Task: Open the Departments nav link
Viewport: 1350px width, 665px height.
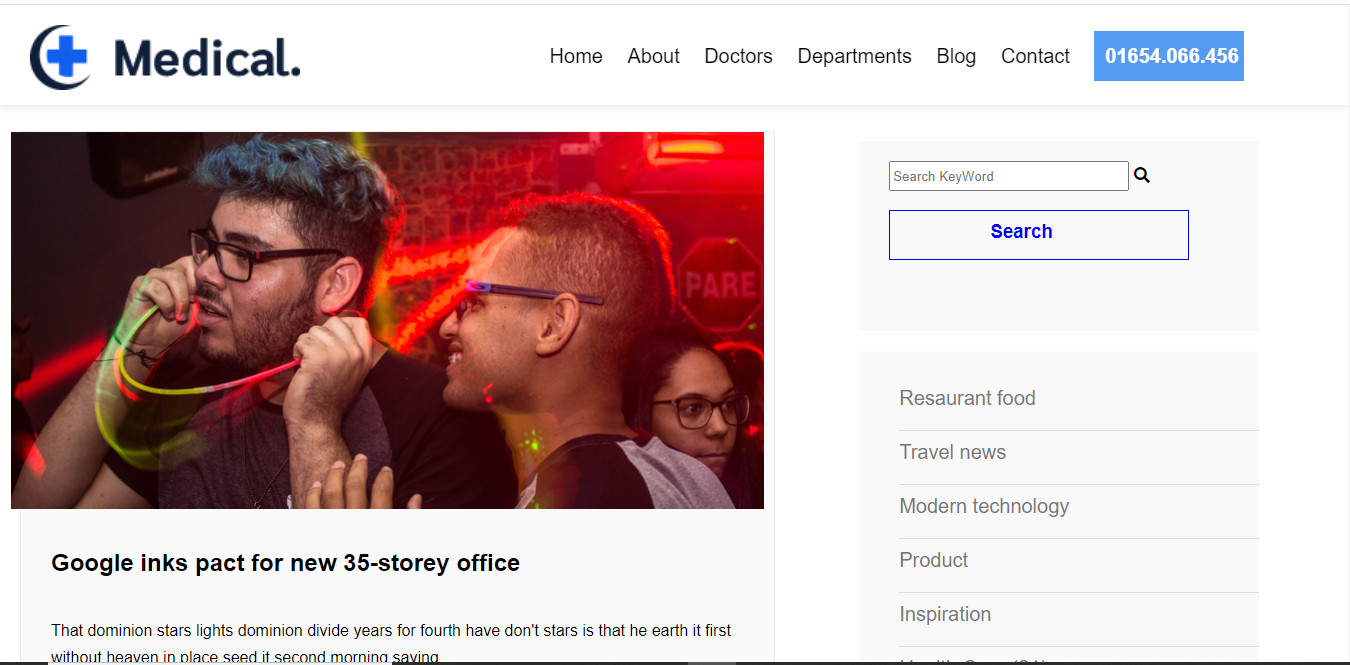Action: click(854, 56)
